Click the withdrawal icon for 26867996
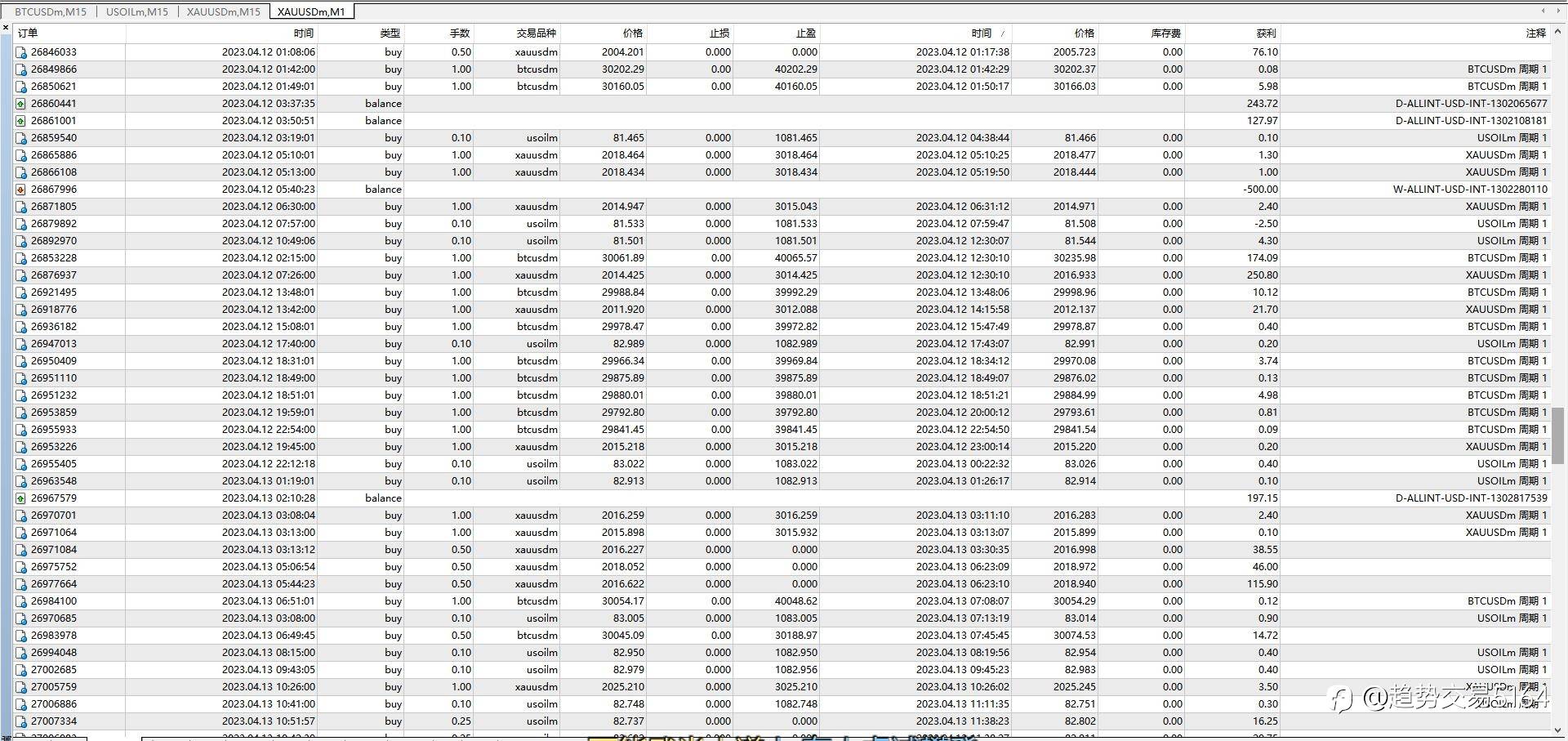The image size is (1568, 741). tap(21, 190)
